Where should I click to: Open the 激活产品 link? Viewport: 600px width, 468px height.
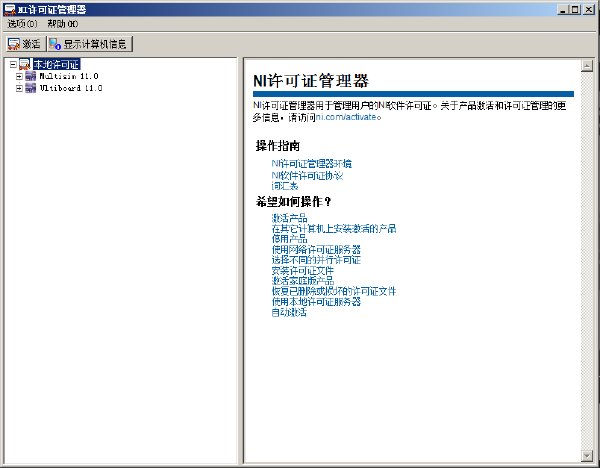click(x=289, y=218)
